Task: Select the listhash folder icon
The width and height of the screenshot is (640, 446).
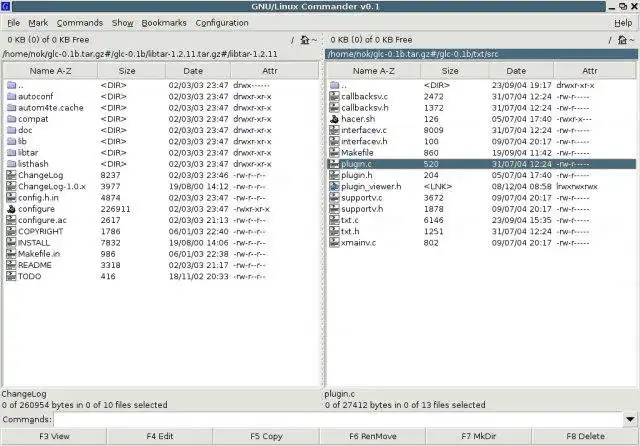Action: pos(11,164)
